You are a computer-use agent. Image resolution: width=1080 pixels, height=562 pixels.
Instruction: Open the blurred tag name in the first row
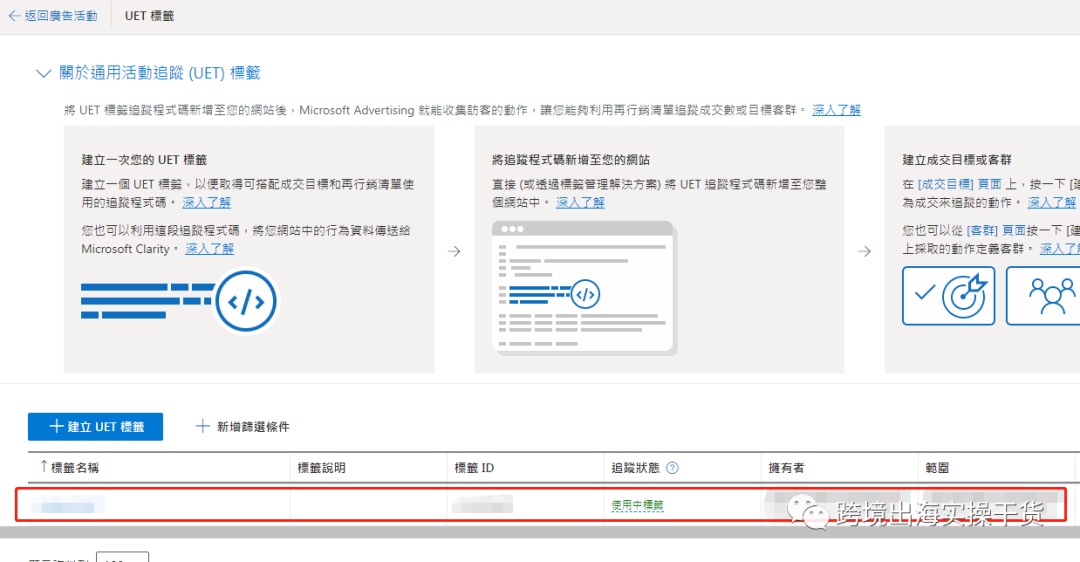click(x=68, y=506)
